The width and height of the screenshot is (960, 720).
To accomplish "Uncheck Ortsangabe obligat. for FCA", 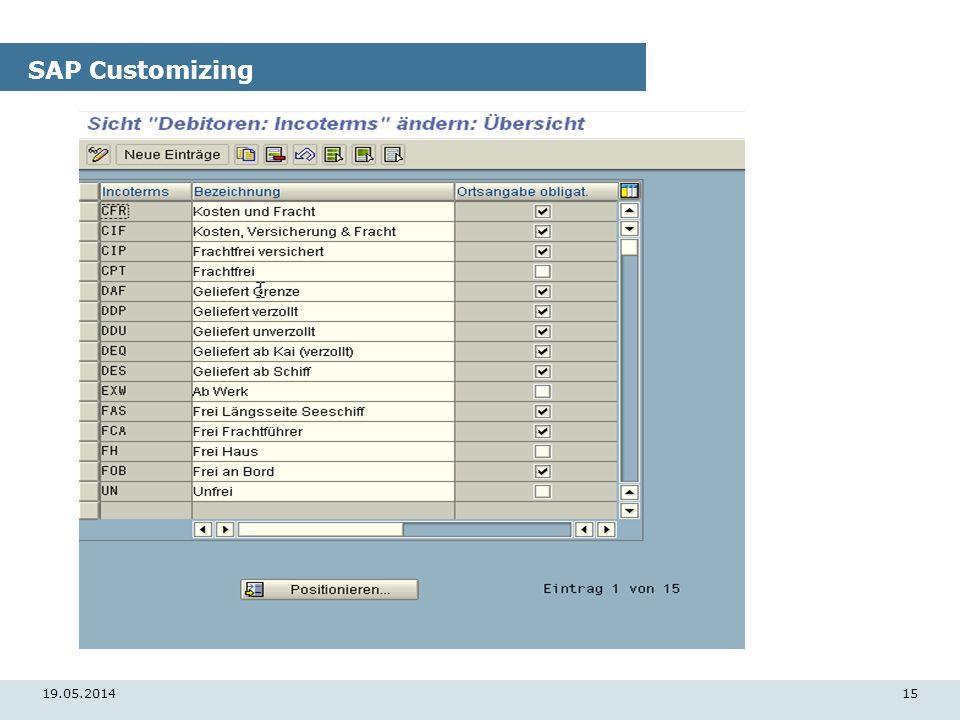I will click(542, 431).
